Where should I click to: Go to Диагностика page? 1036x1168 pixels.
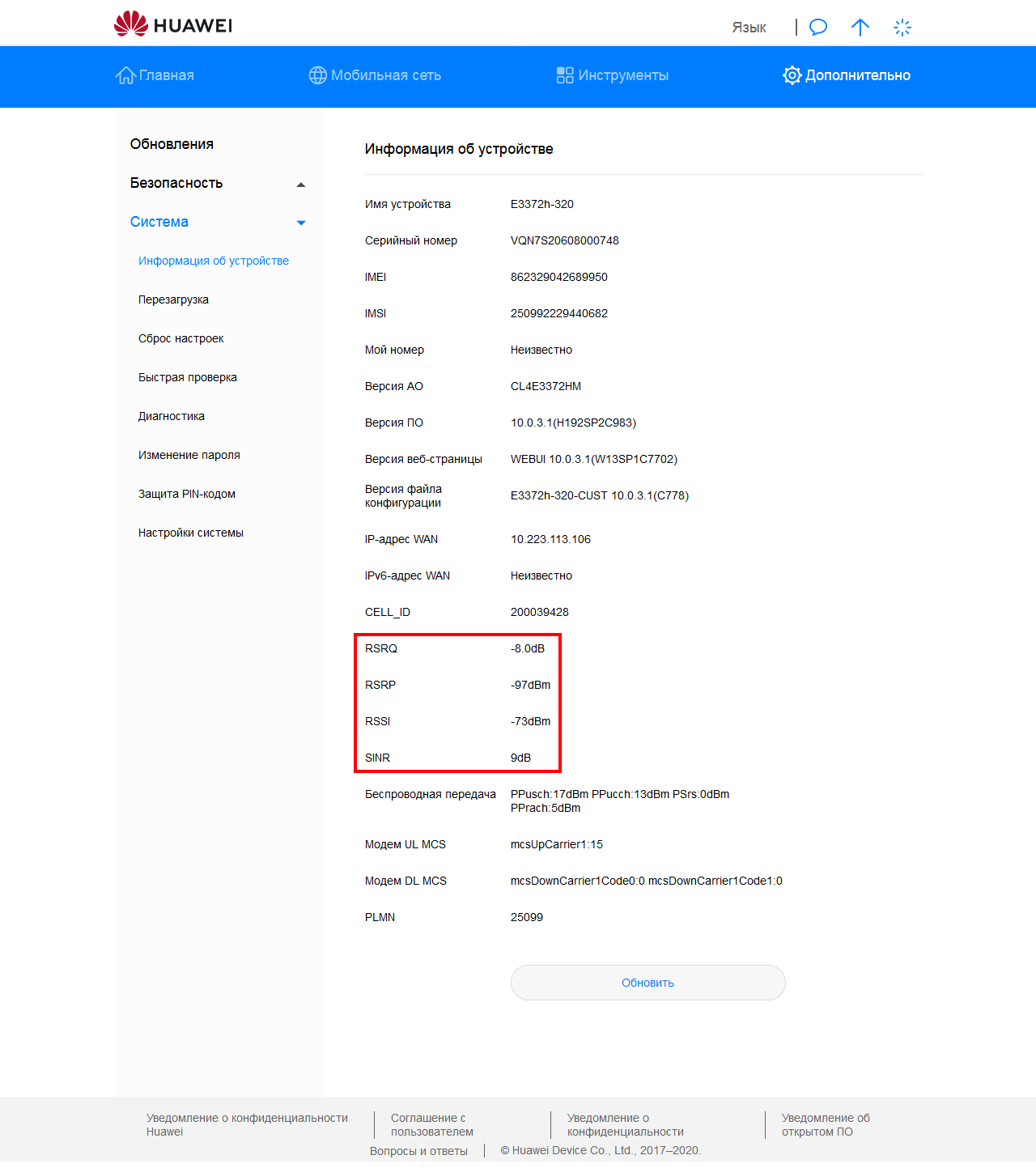(171, 416)
